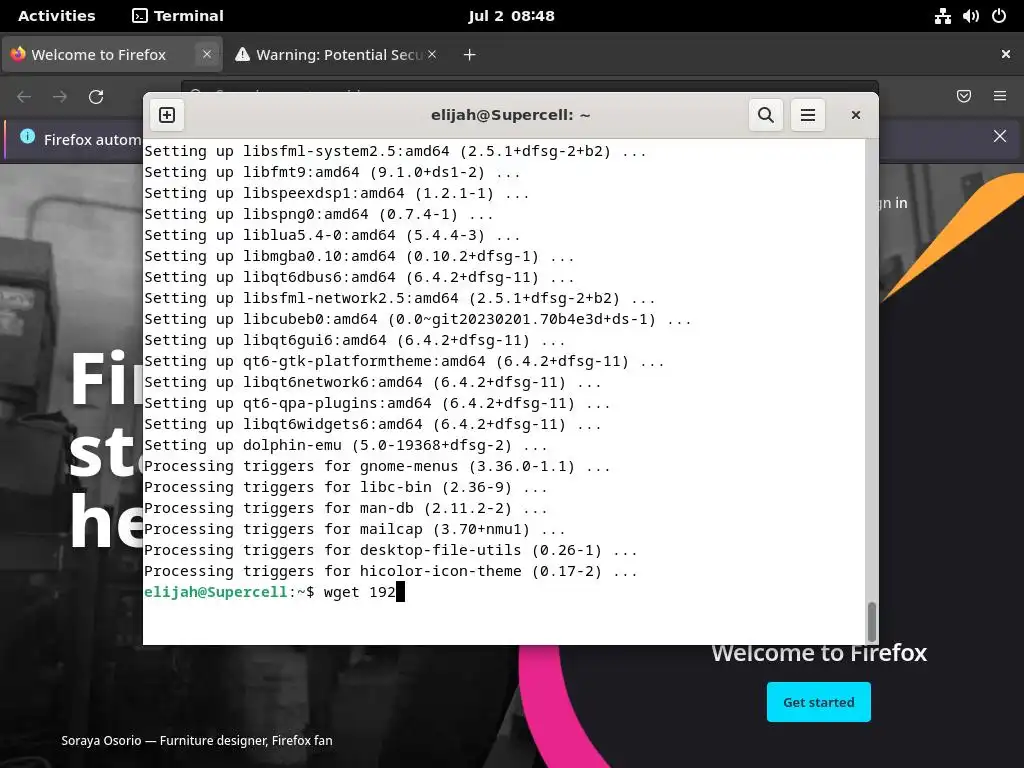Click the line 'Processing triggers for desktop-file-utils'
Image resolution: width=1024 pixels, height=768 pixels.
click(x=391, y=550)
